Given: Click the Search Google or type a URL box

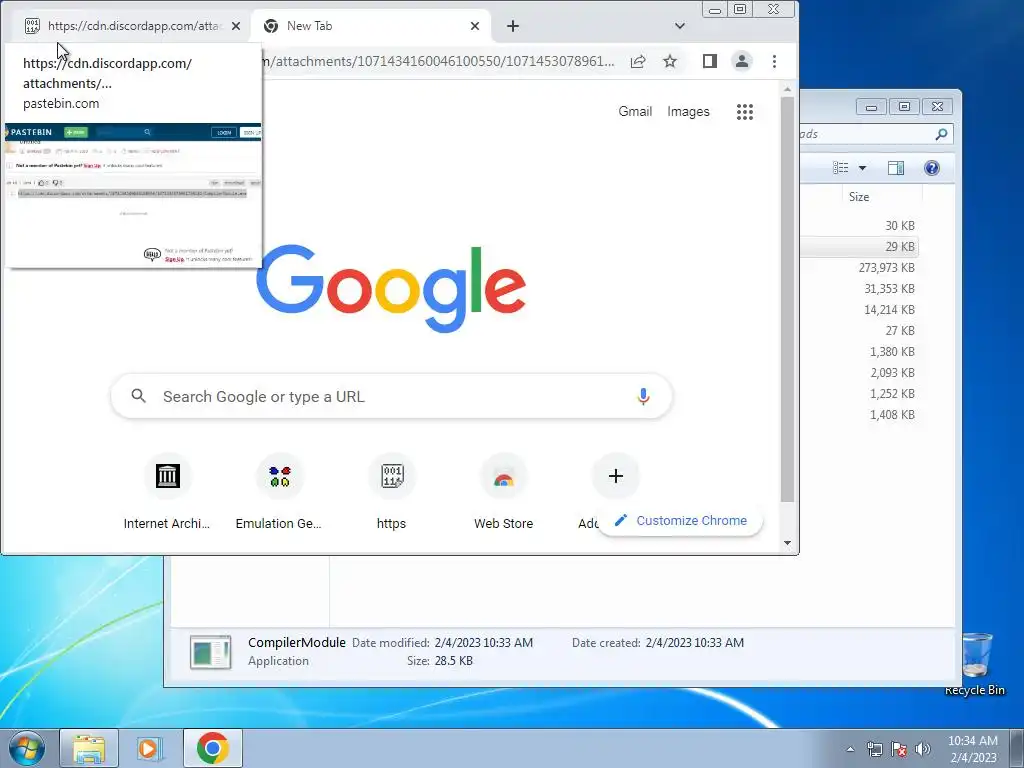Looking at the screenshot, I should (x=391, y=396).
